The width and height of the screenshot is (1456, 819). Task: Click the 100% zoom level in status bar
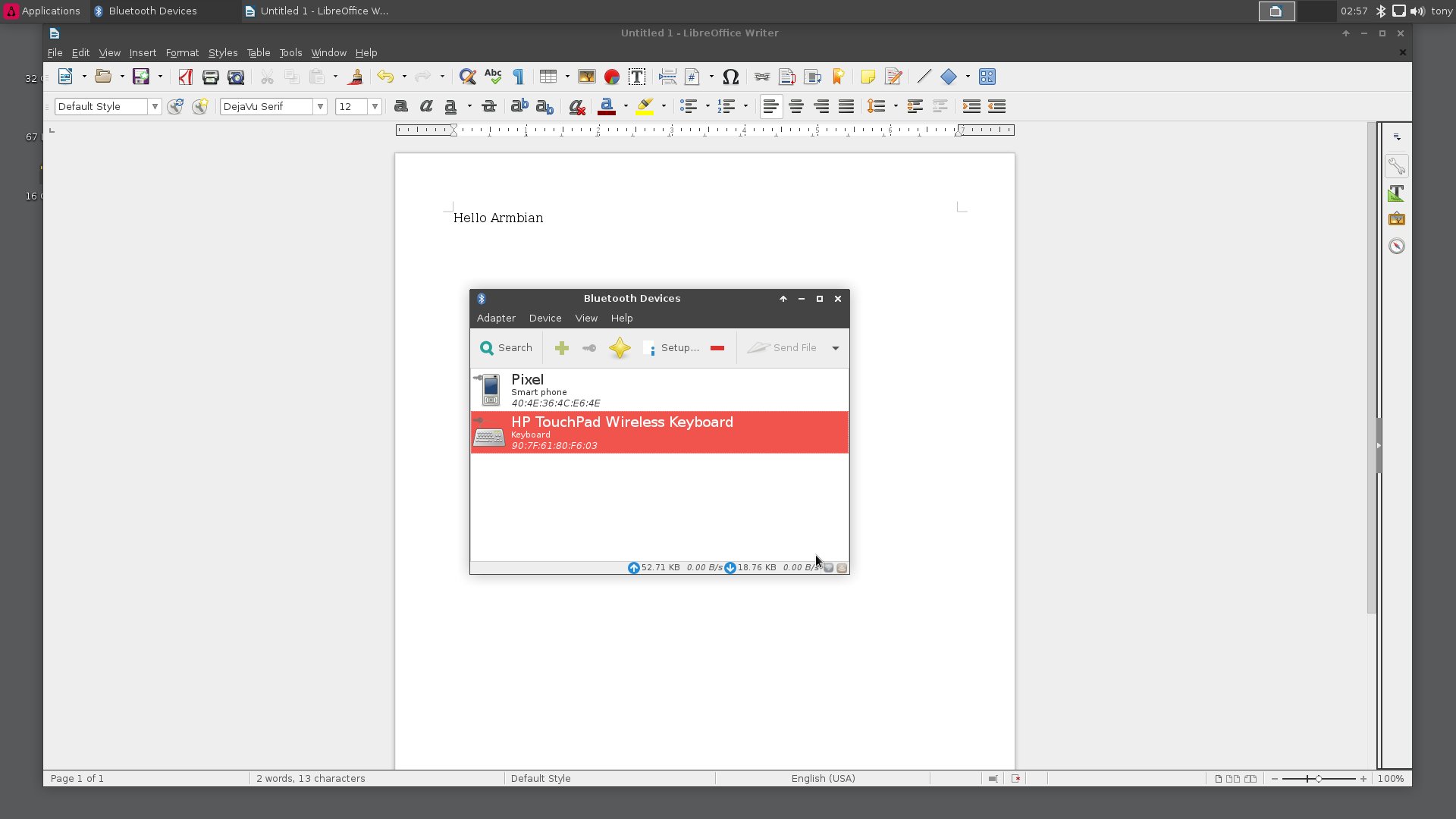coord(1390,779)
